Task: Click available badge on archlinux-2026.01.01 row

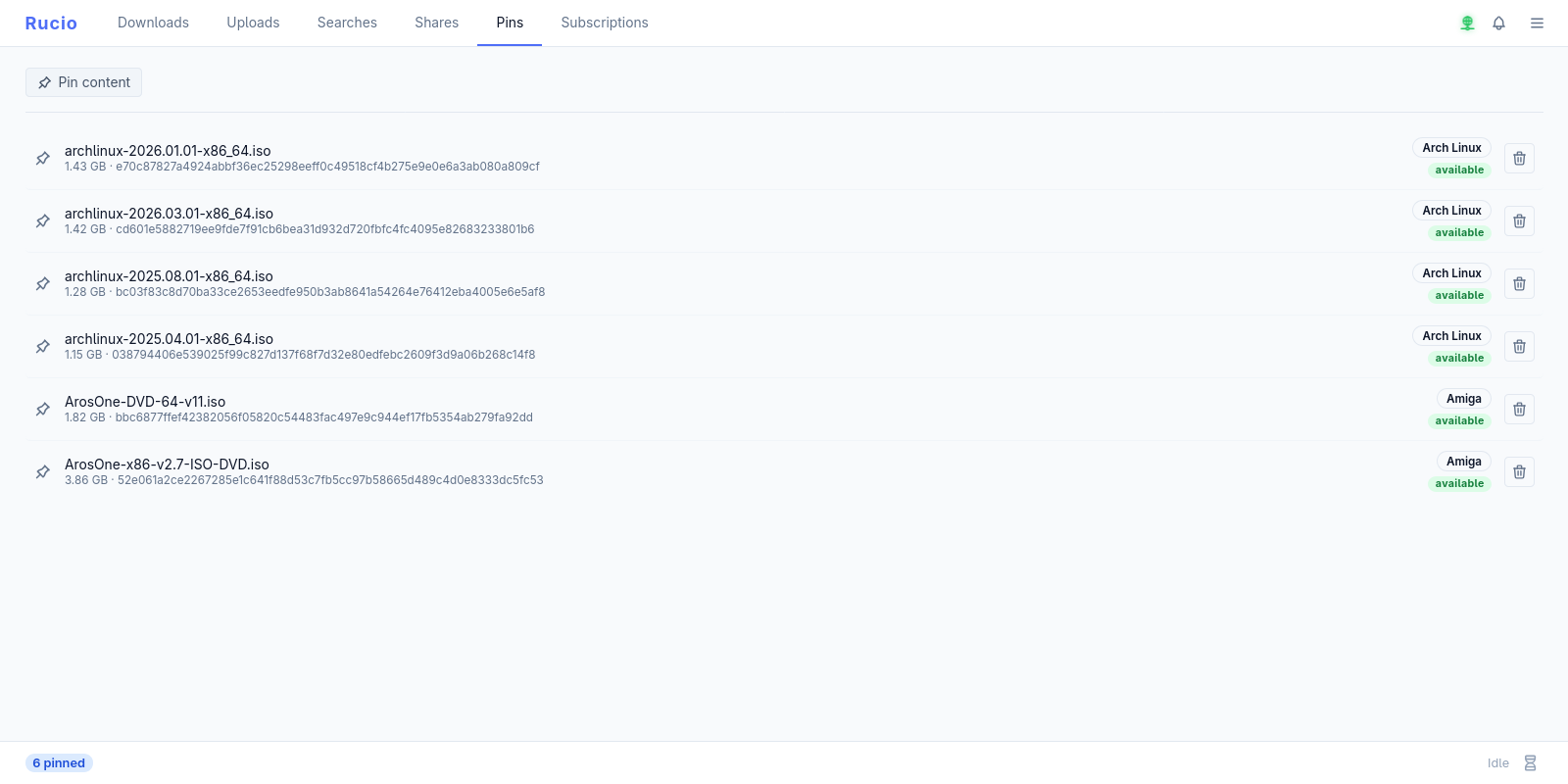Action: [x=1459, y=171]
